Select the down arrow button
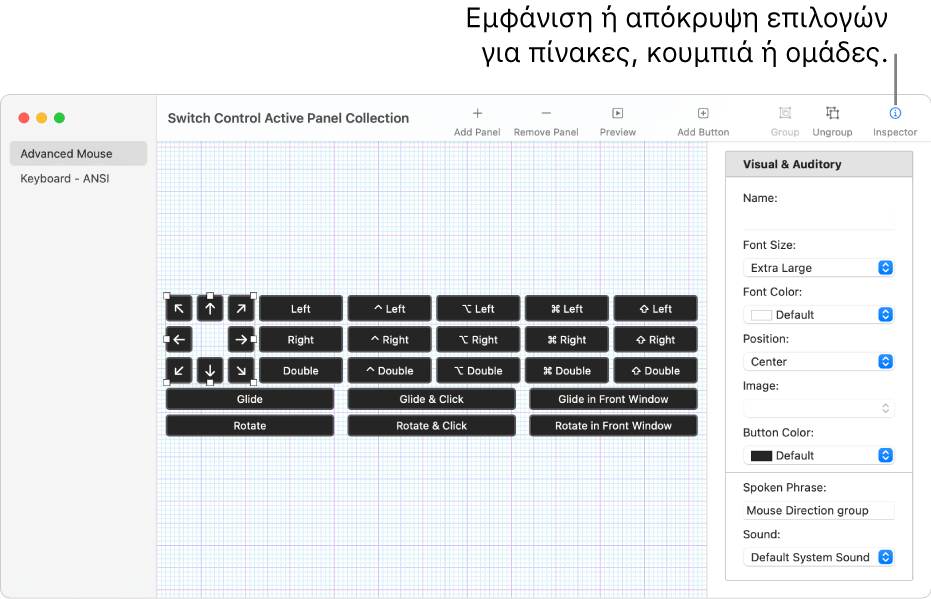Screen dimensions: 931x599 210,370
